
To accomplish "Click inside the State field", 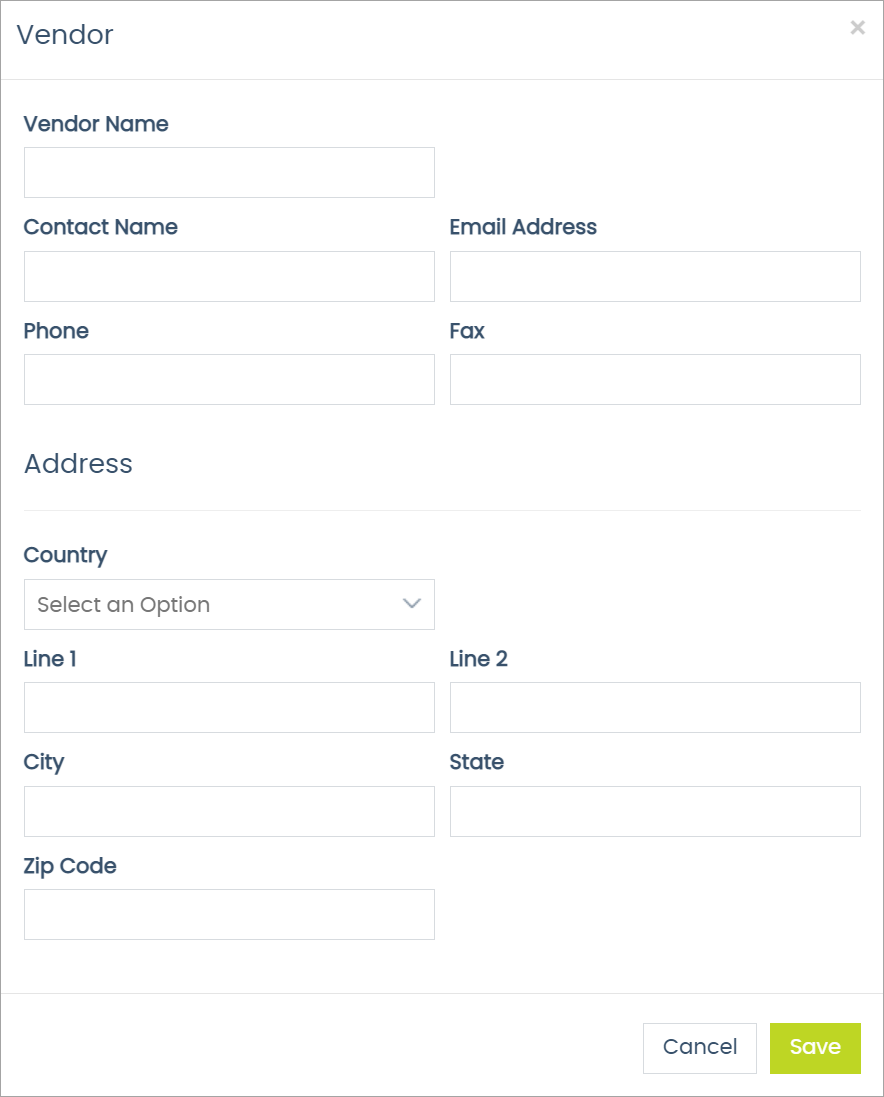I will pyautogui.click(x=655, y=811).
